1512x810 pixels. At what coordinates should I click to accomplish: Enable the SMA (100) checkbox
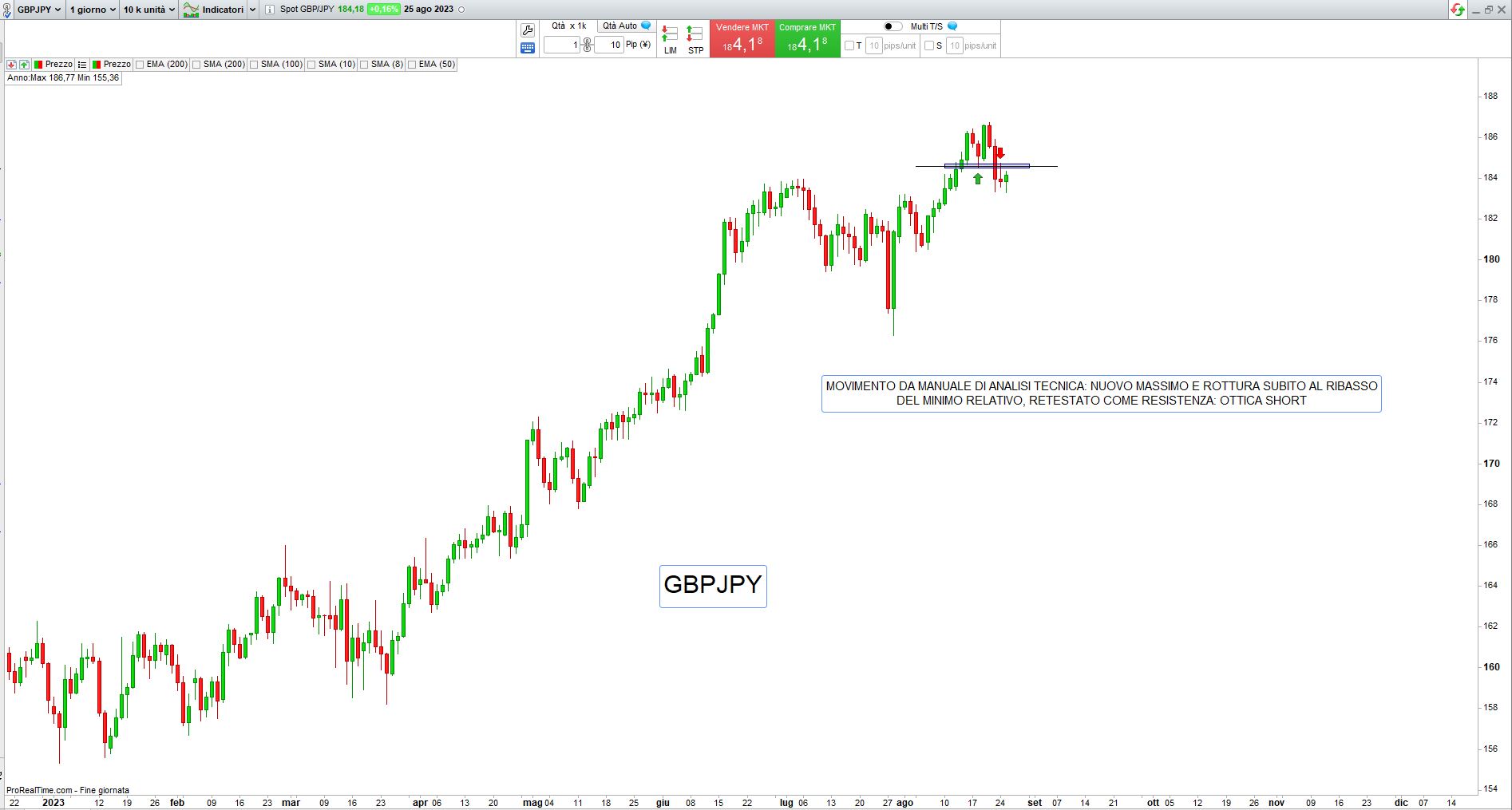tap(254, 65)
